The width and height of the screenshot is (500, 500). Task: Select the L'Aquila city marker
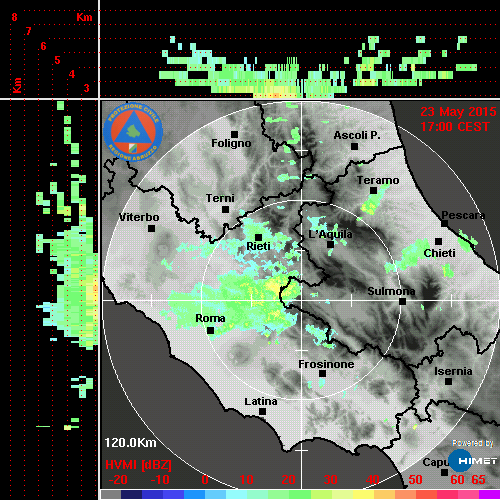(x=330, y=244)
